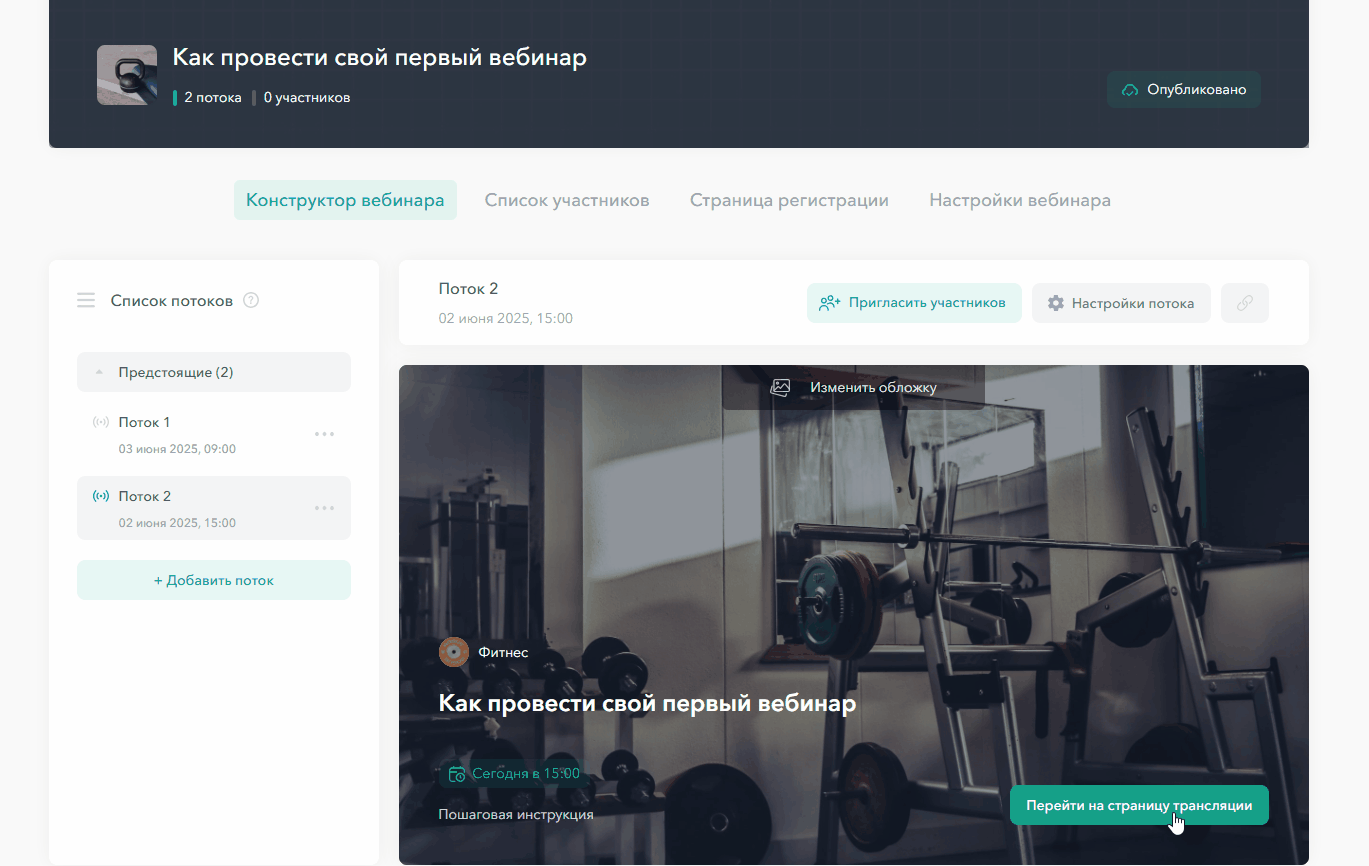The image size is (1369, 866).
Task: Click broadcast icon next to Поток 1
Action: (101, 422)
